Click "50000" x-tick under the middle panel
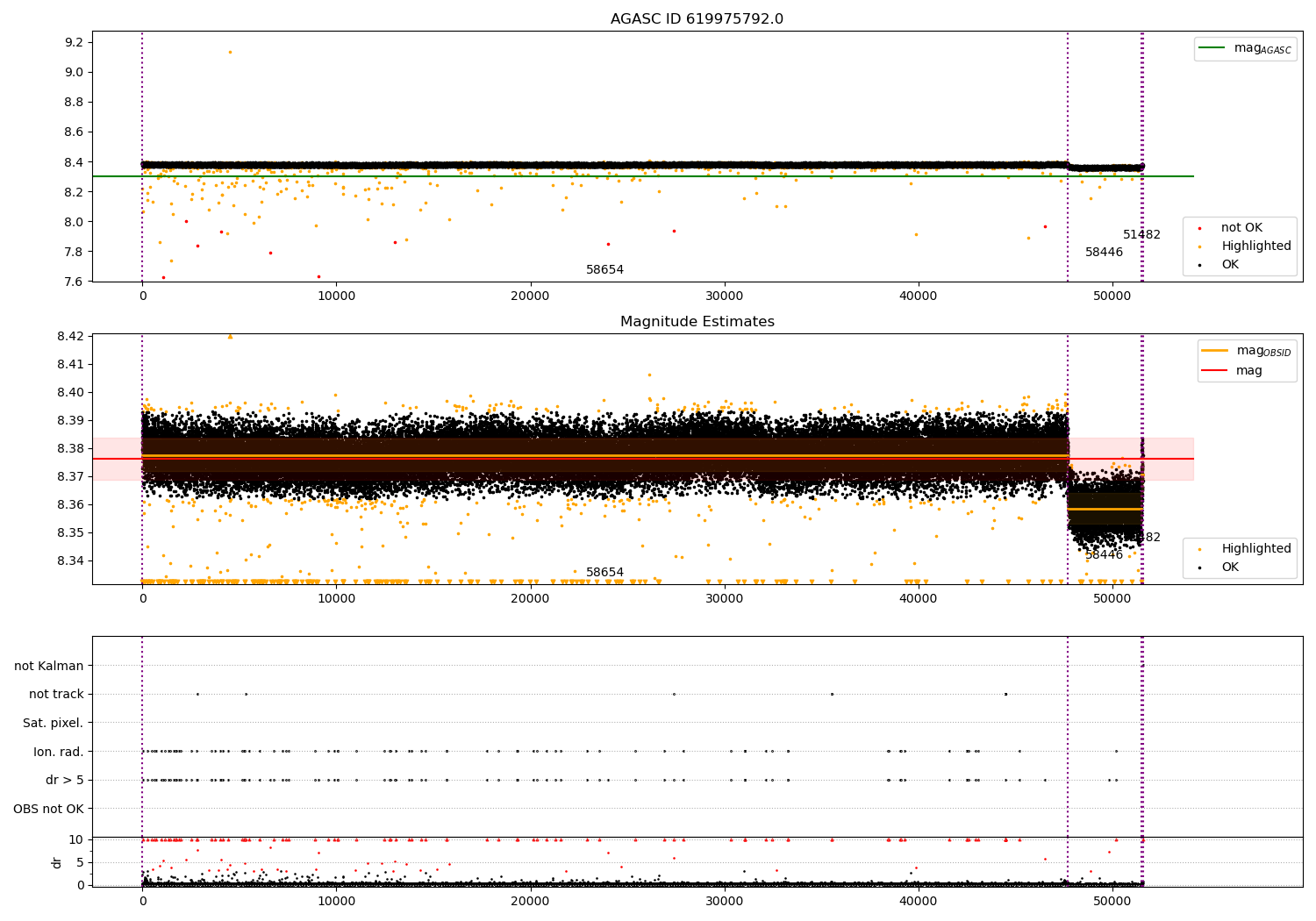The width and height of the screenshot is (1316, 921). click(x=1112, y=599)
